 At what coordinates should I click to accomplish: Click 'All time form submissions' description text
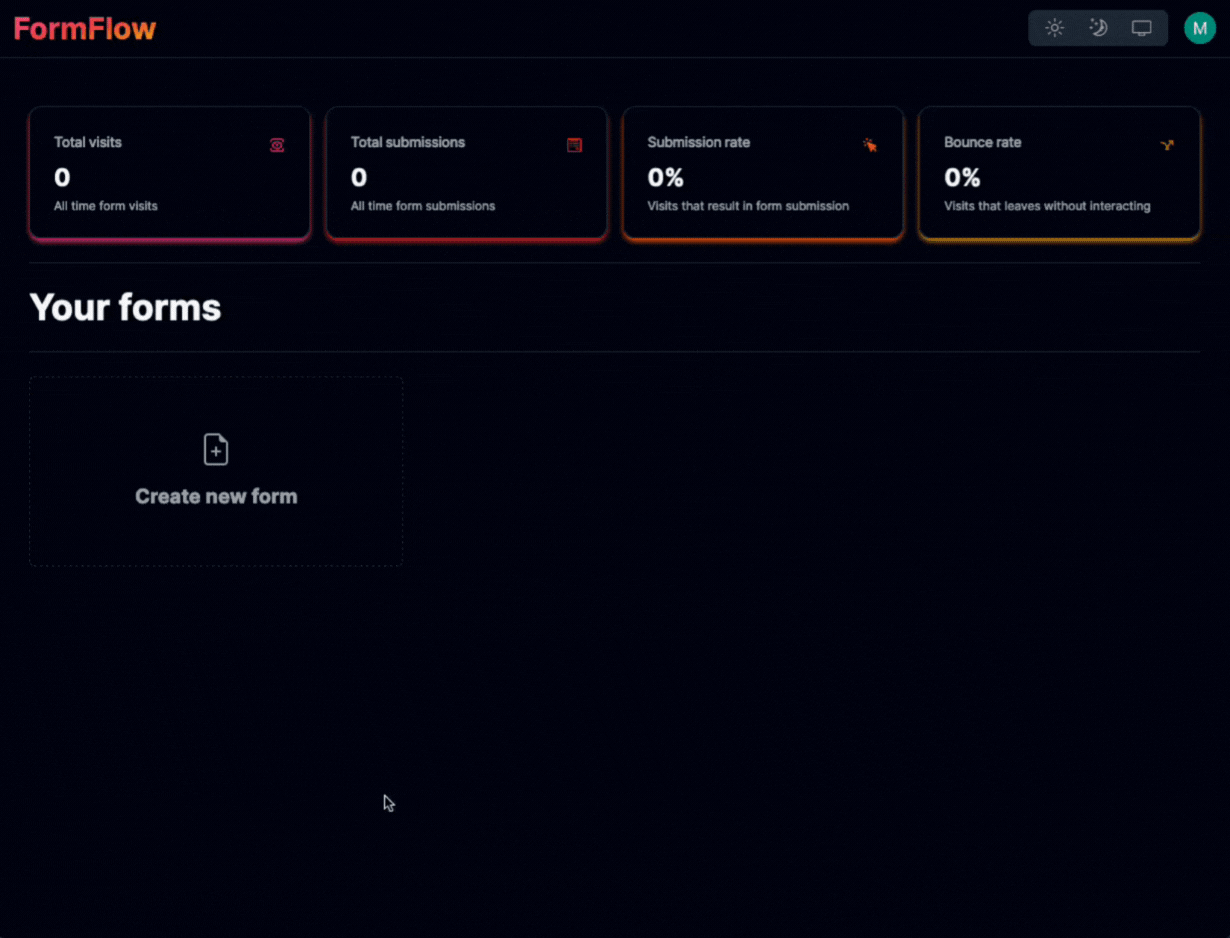[x=423, y=206]
